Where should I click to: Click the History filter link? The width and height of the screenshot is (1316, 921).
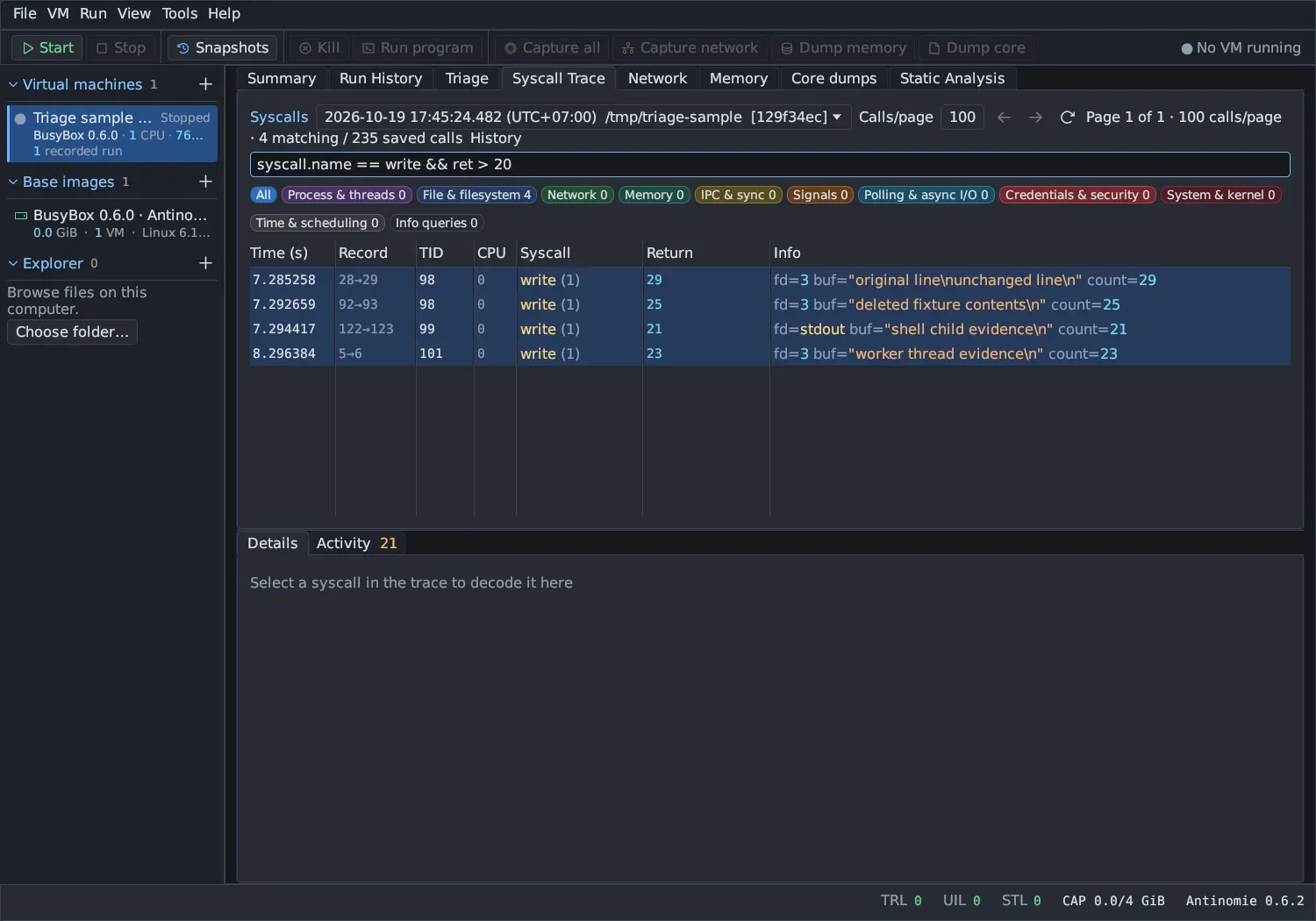(x=496, y=138)
